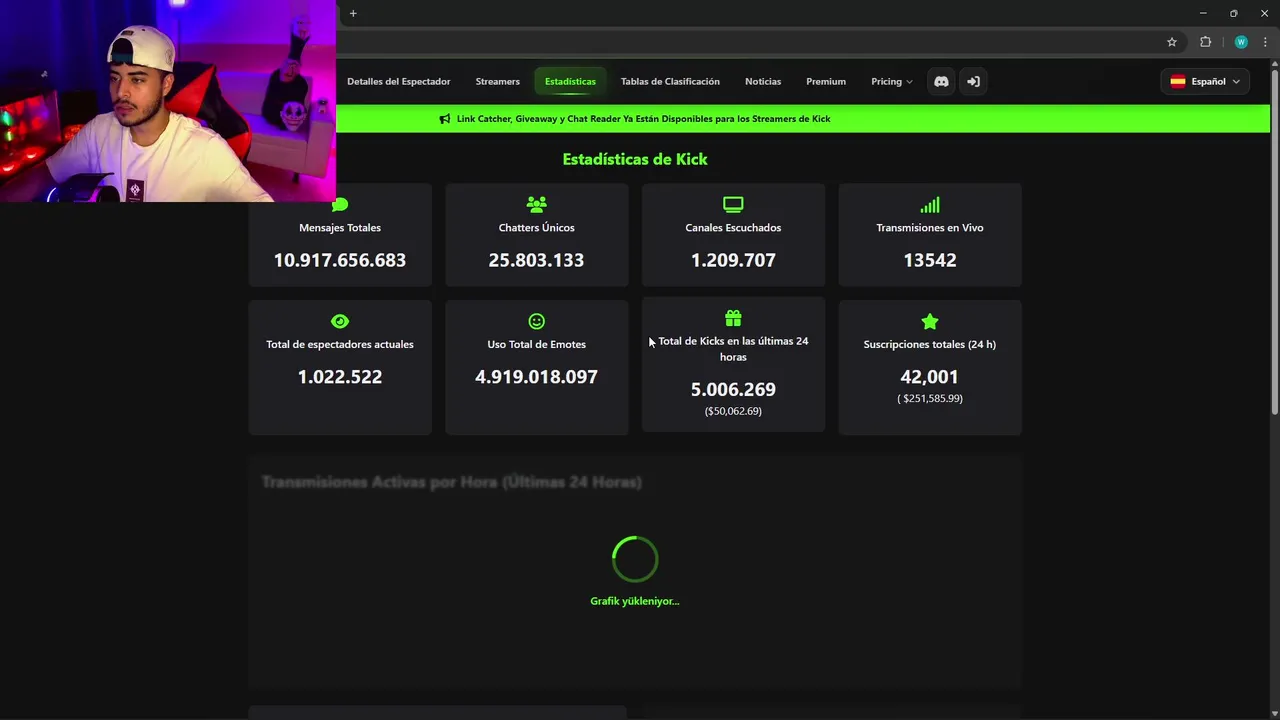
Task: Click the Estadísticas de Kick heading
Action: tap(635, 159)
